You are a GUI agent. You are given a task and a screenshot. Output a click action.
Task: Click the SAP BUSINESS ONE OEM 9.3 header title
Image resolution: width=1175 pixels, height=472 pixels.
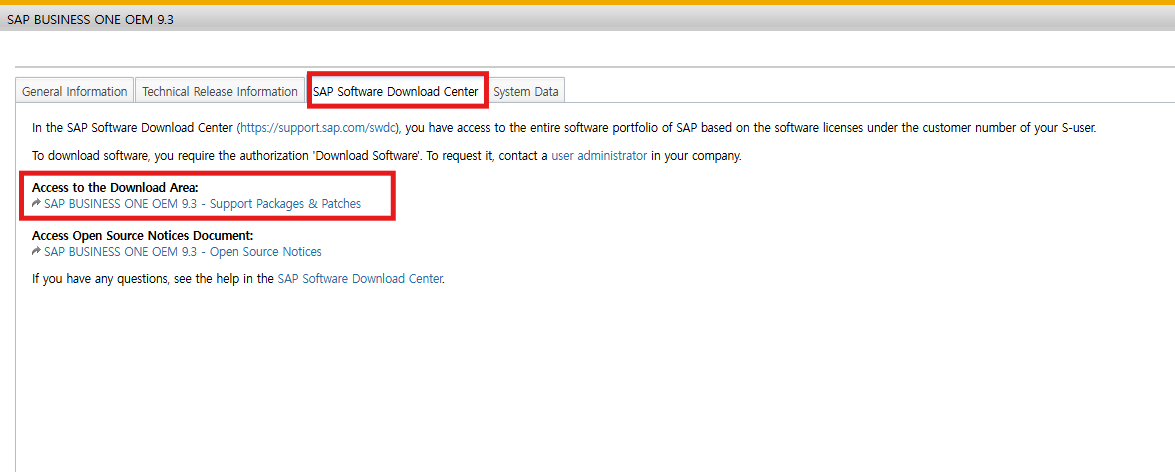point(90,19)
